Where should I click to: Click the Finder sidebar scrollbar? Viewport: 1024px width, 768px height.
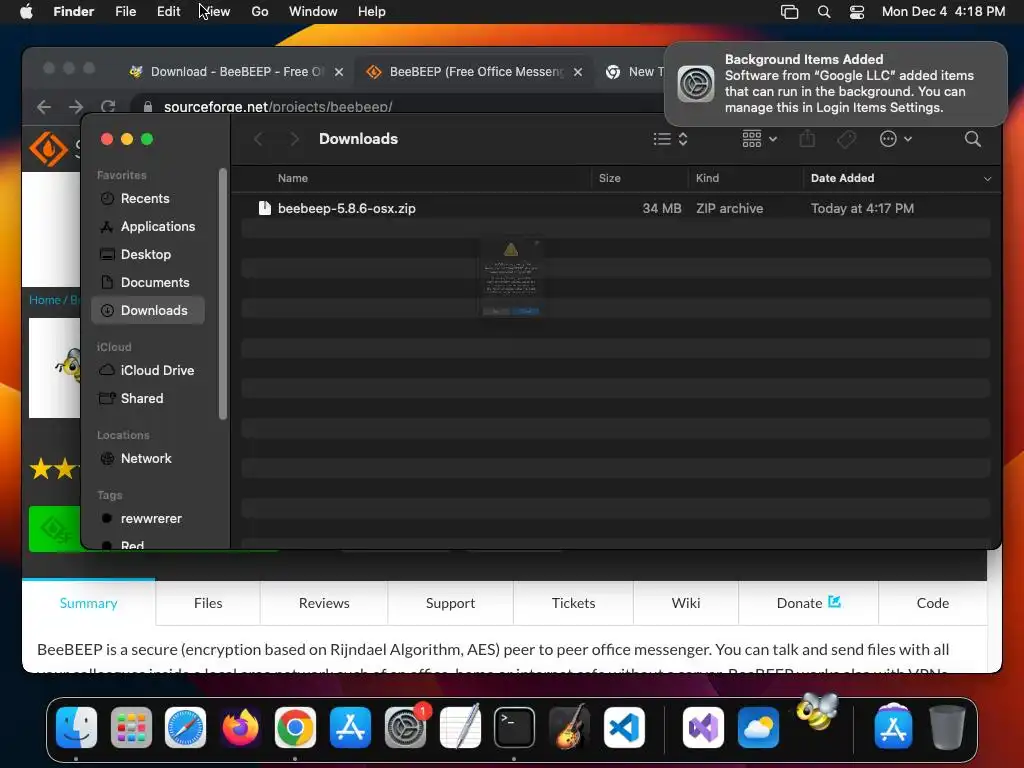pos(223,294)
